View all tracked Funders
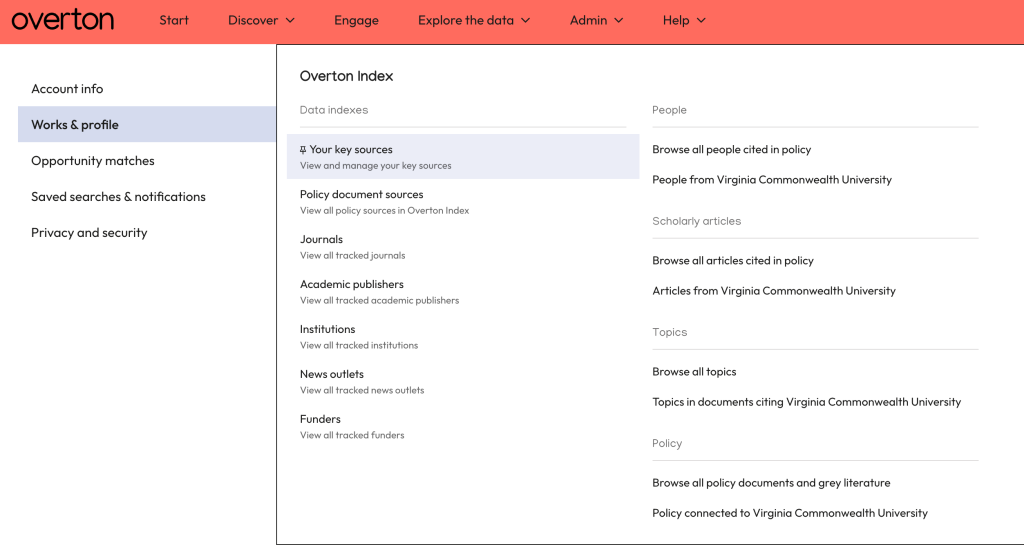Screen dimensions: 1024x545 (320, 420)
